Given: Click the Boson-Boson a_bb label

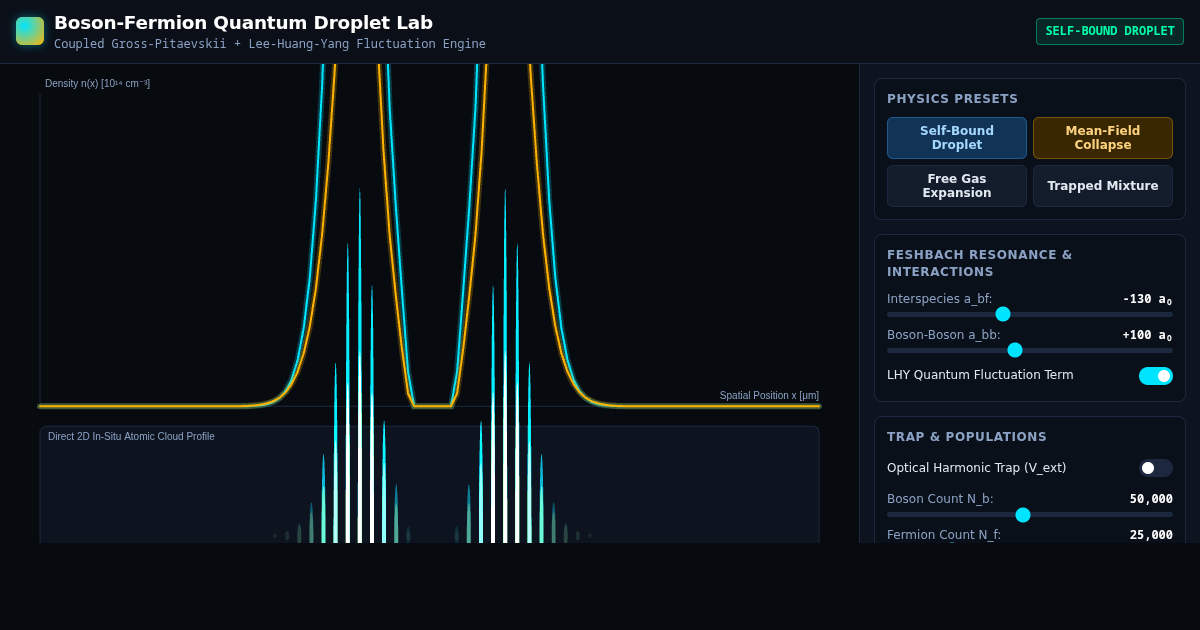Looking at the screenshot, I should click(944, 335).
